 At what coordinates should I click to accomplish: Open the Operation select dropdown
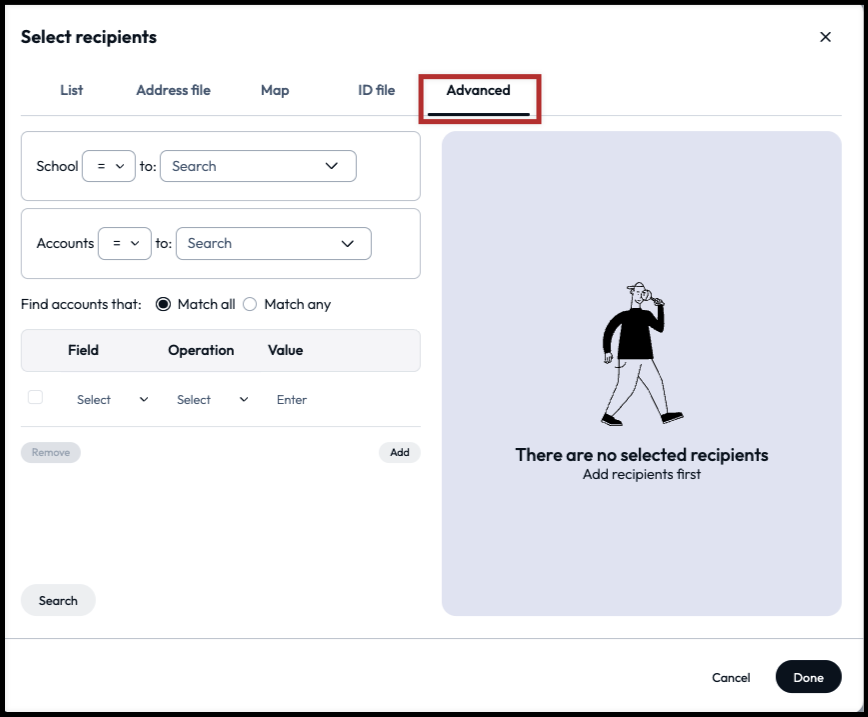[212, 399]
